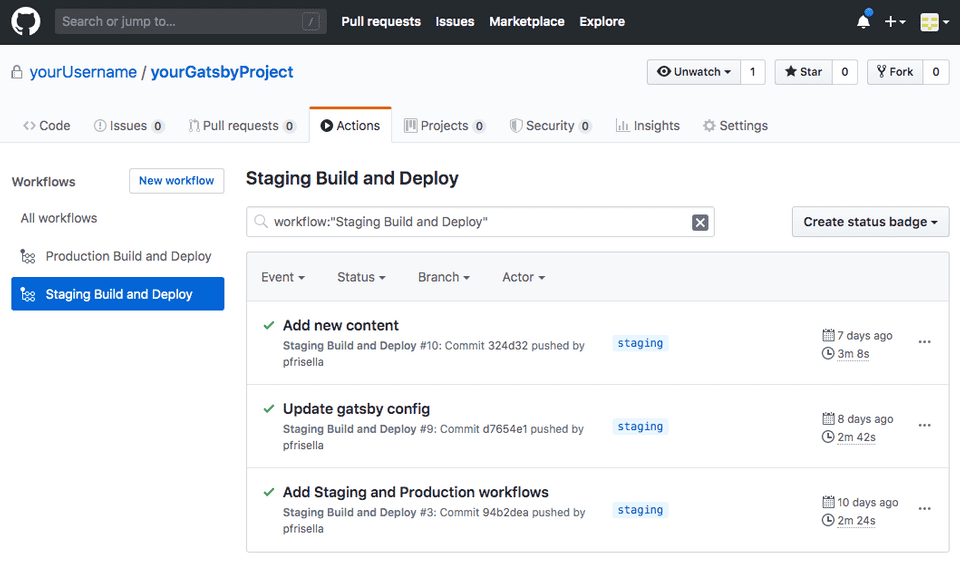
Task: Click success checkmark for Add new content
Action: tap(269, 325)
